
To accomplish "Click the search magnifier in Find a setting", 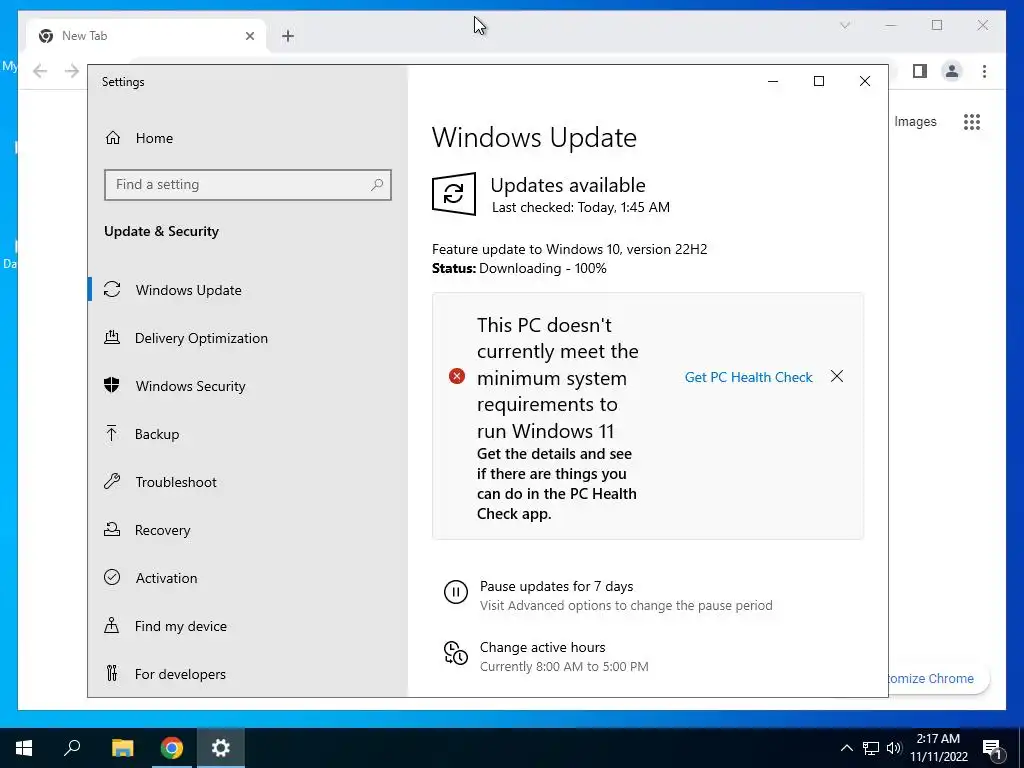I will click(377, 185).
